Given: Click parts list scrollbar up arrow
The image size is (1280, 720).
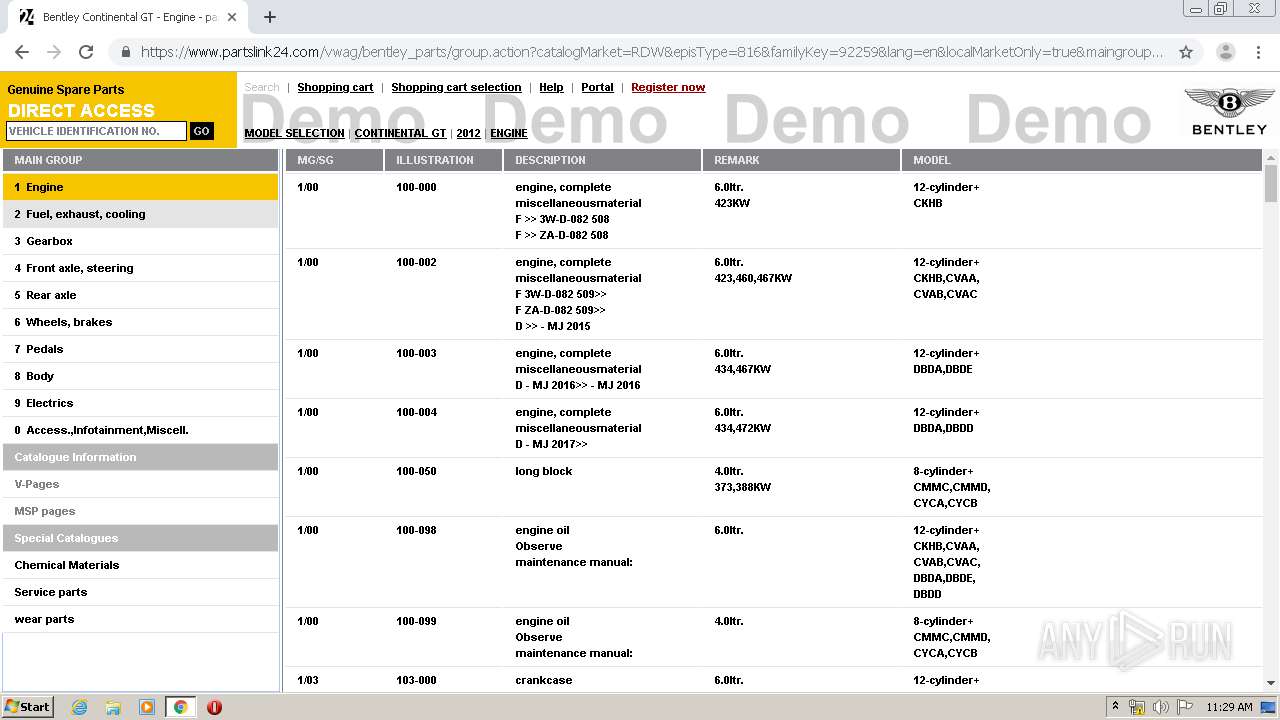Looking at the screenshot, I should click(1271, 157).
